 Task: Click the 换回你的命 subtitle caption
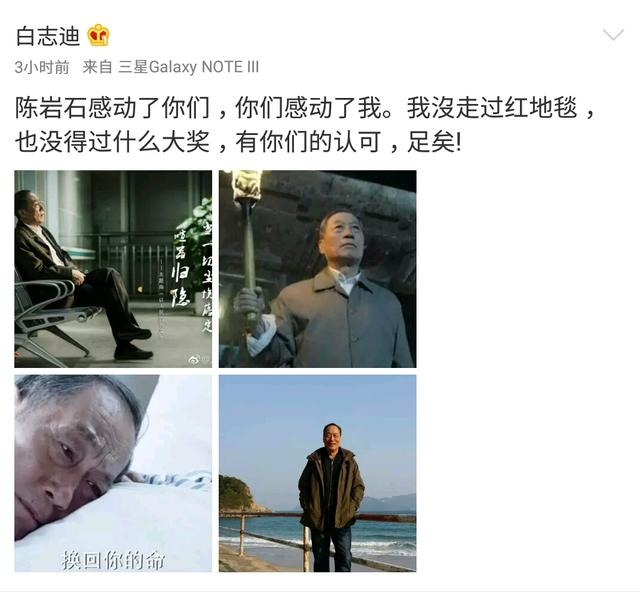(x=113, y=559)
